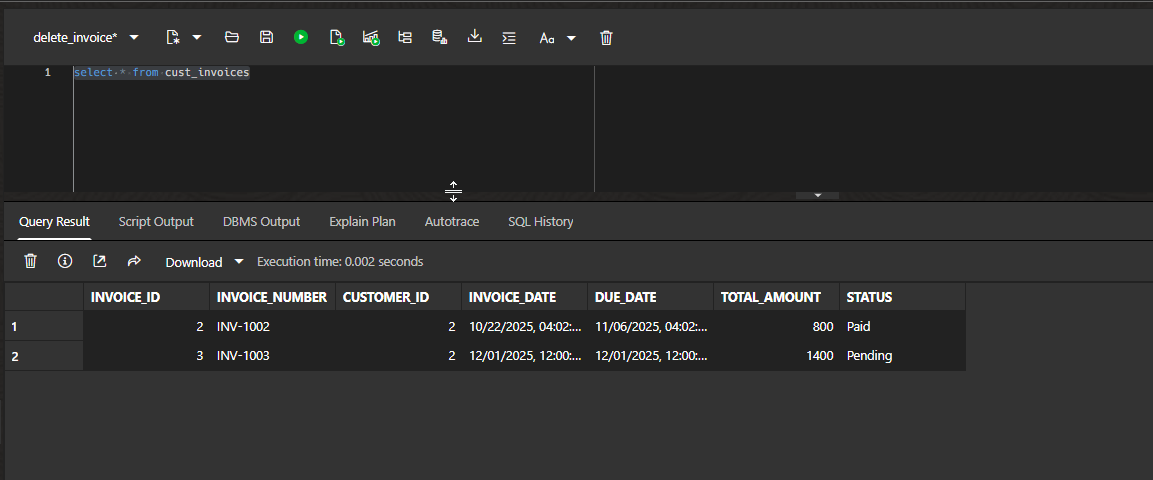The image size is (1153, 480).
Task: Open the Download dropdown arrow
Action: [x=238, y=262]
